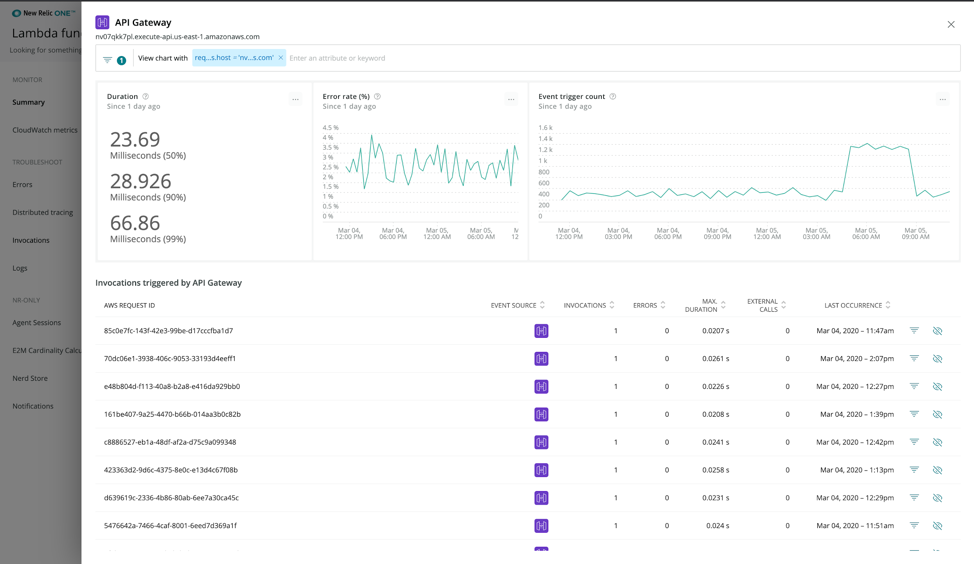Open request 85c0e7fc-143f-42e3-99be-d17cccfba1d7

coord(168,330)
